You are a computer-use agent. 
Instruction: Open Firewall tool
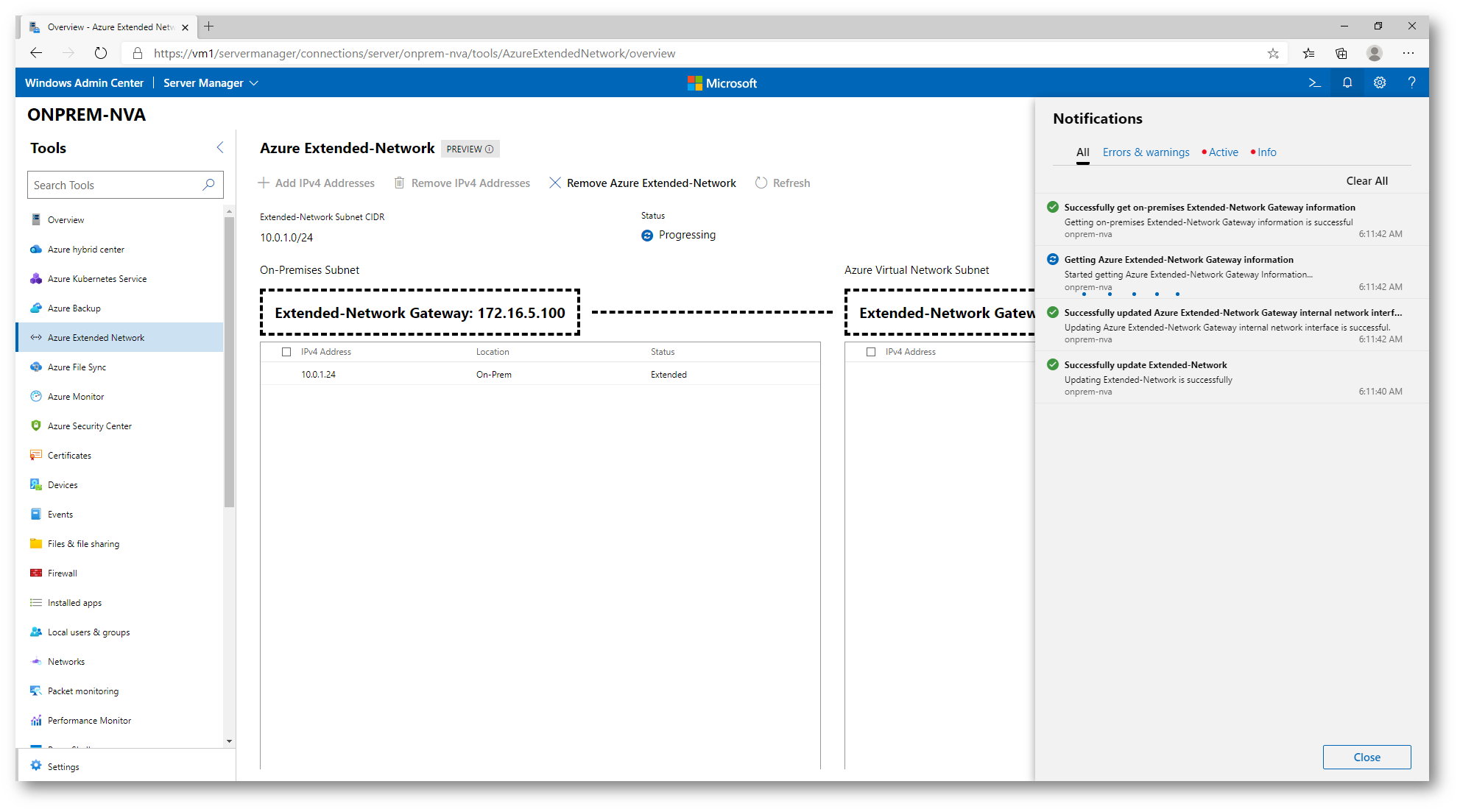point(119,573)
